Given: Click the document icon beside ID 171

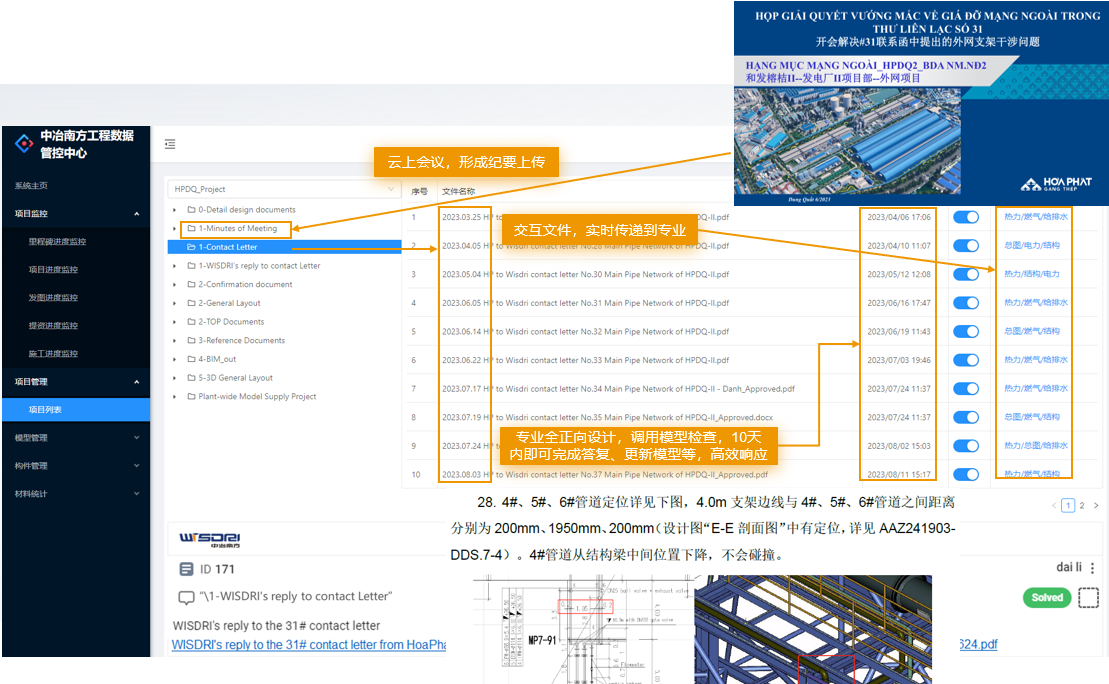Looking at the screenshot, I should [186, 569].
